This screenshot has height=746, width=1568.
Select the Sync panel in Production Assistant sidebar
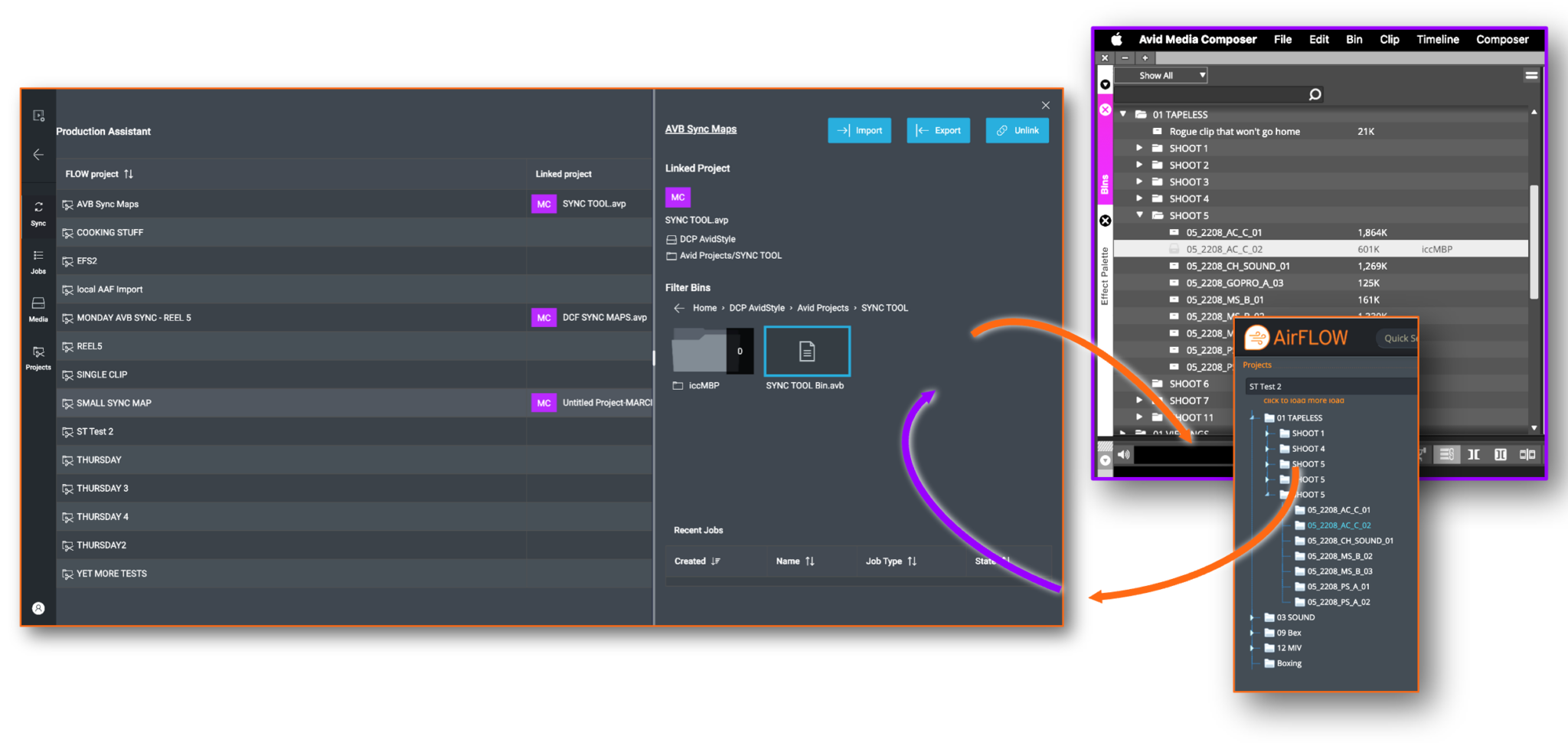coord(38,213)
